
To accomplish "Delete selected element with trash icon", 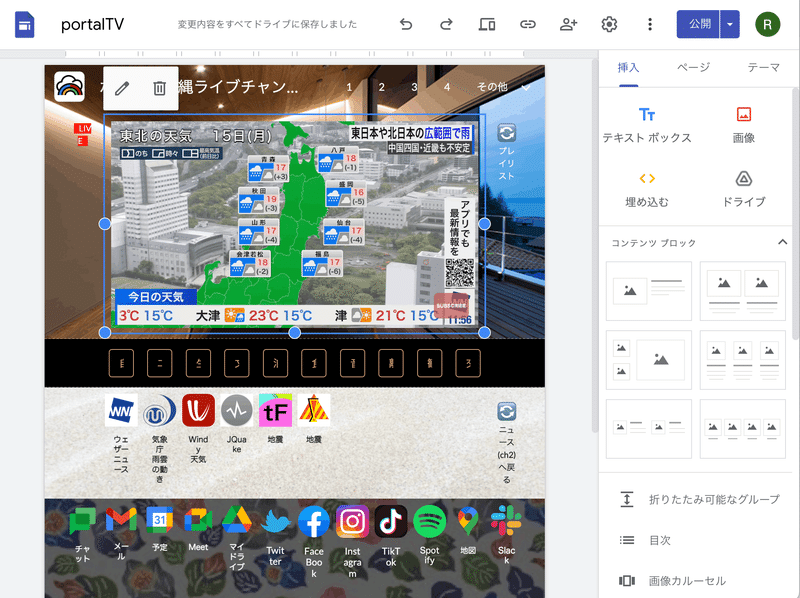I will (x=159, y=89).
